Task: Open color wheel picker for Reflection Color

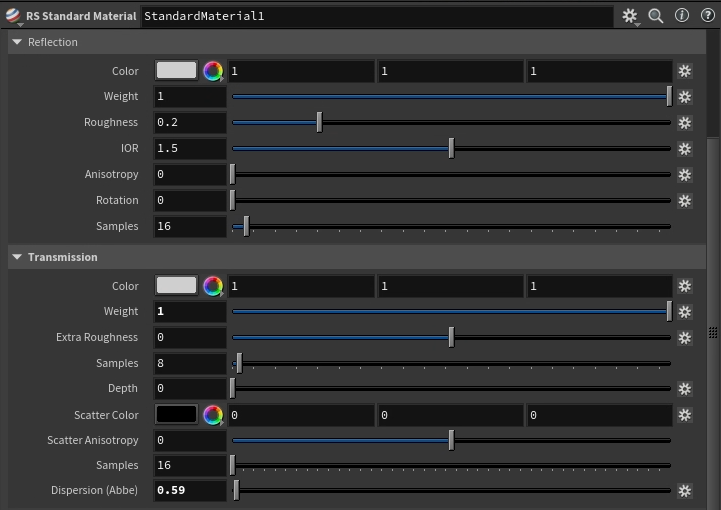Action: [212, 71]
